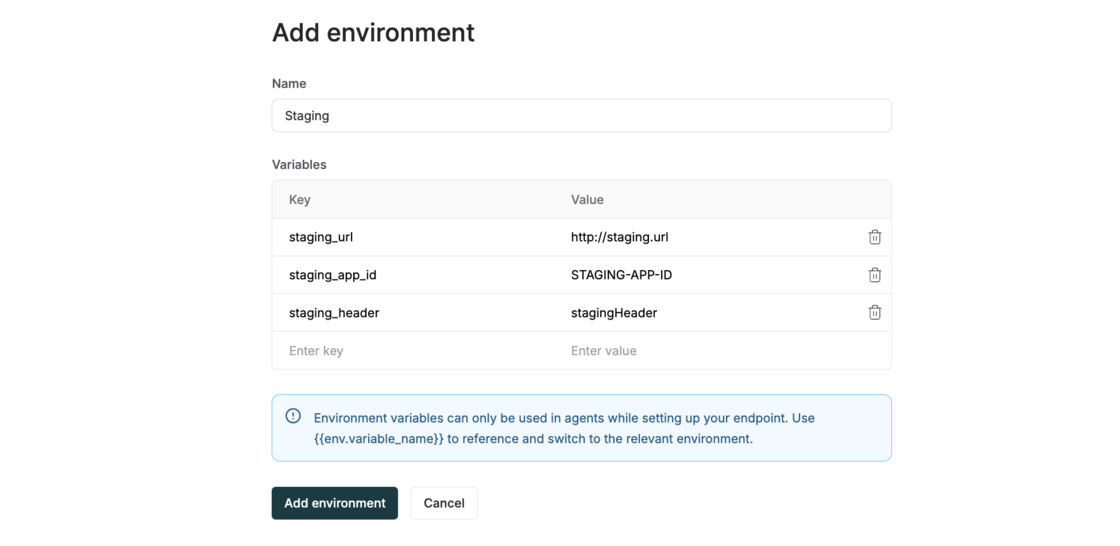Click the Enter value placeholder field
Screen dimensions: 1120x546
coord(700,351)
